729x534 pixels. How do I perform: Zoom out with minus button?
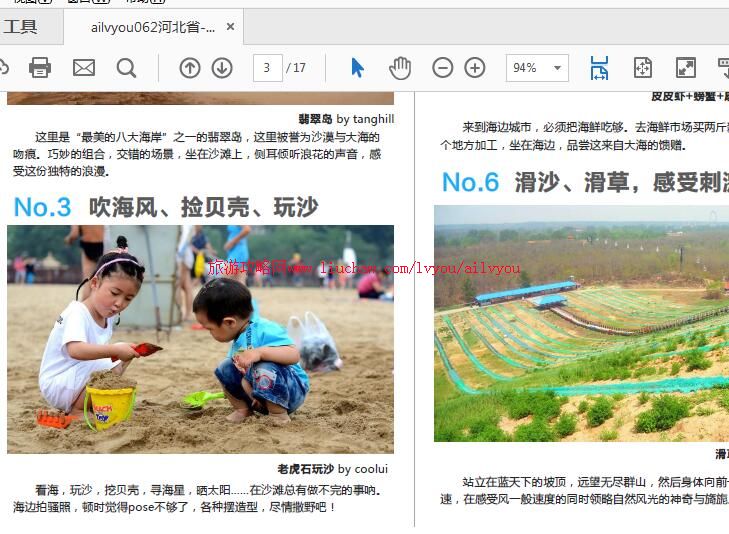[x=442, y=68]
